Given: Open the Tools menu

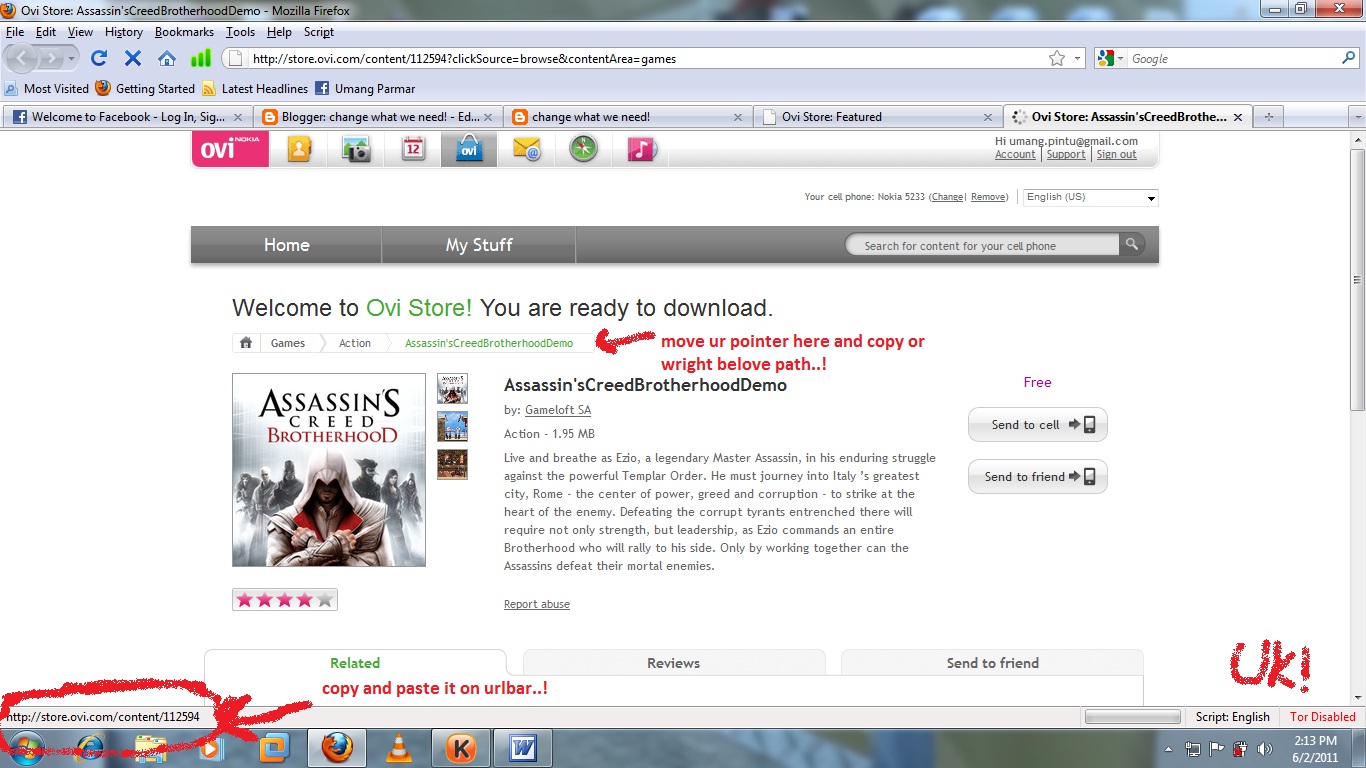Looking at the screenshot, I should tap(240, 32).
